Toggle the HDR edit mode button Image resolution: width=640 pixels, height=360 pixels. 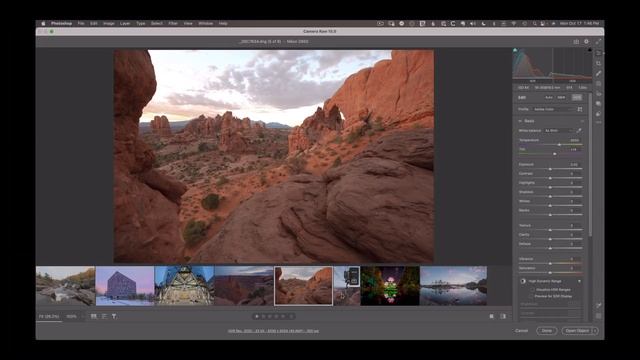coord(577,98)
